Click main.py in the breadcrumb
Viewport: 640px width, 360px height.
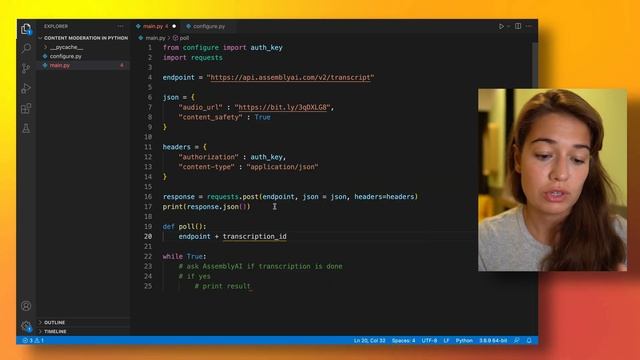155,38
